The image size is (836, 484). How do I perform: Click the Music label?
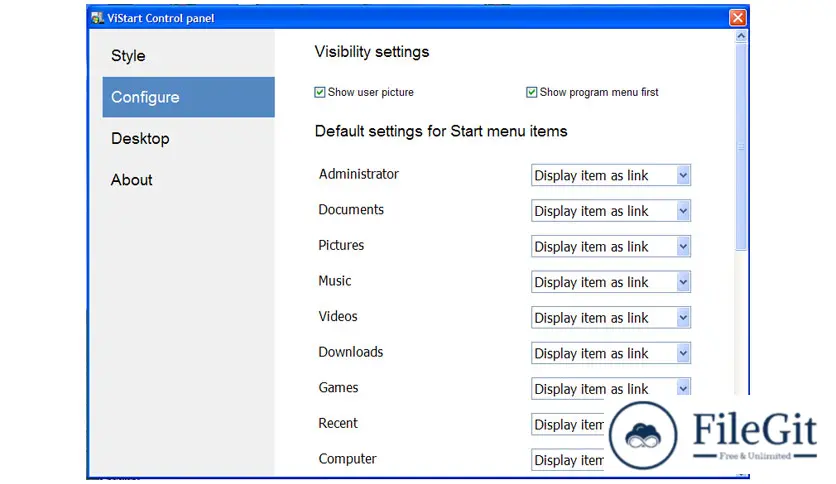coord(335,281)
